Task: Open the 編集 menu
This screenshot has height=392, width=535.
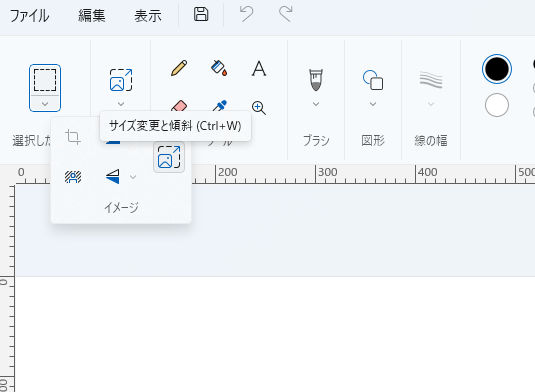Action: 91,16
